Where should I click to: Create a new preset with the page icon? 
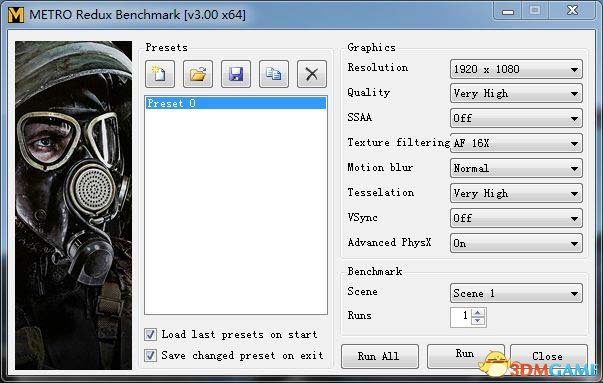pos(160,74)
